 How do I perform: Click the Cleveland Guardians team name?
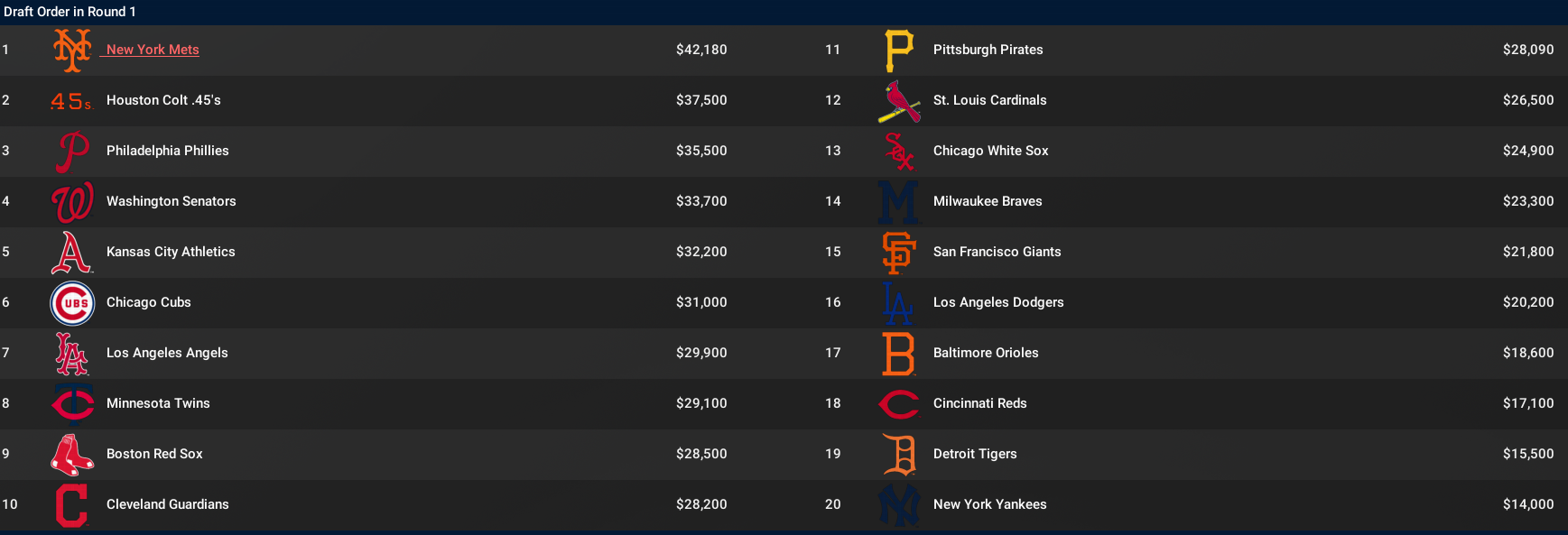[x=168, y=504]
